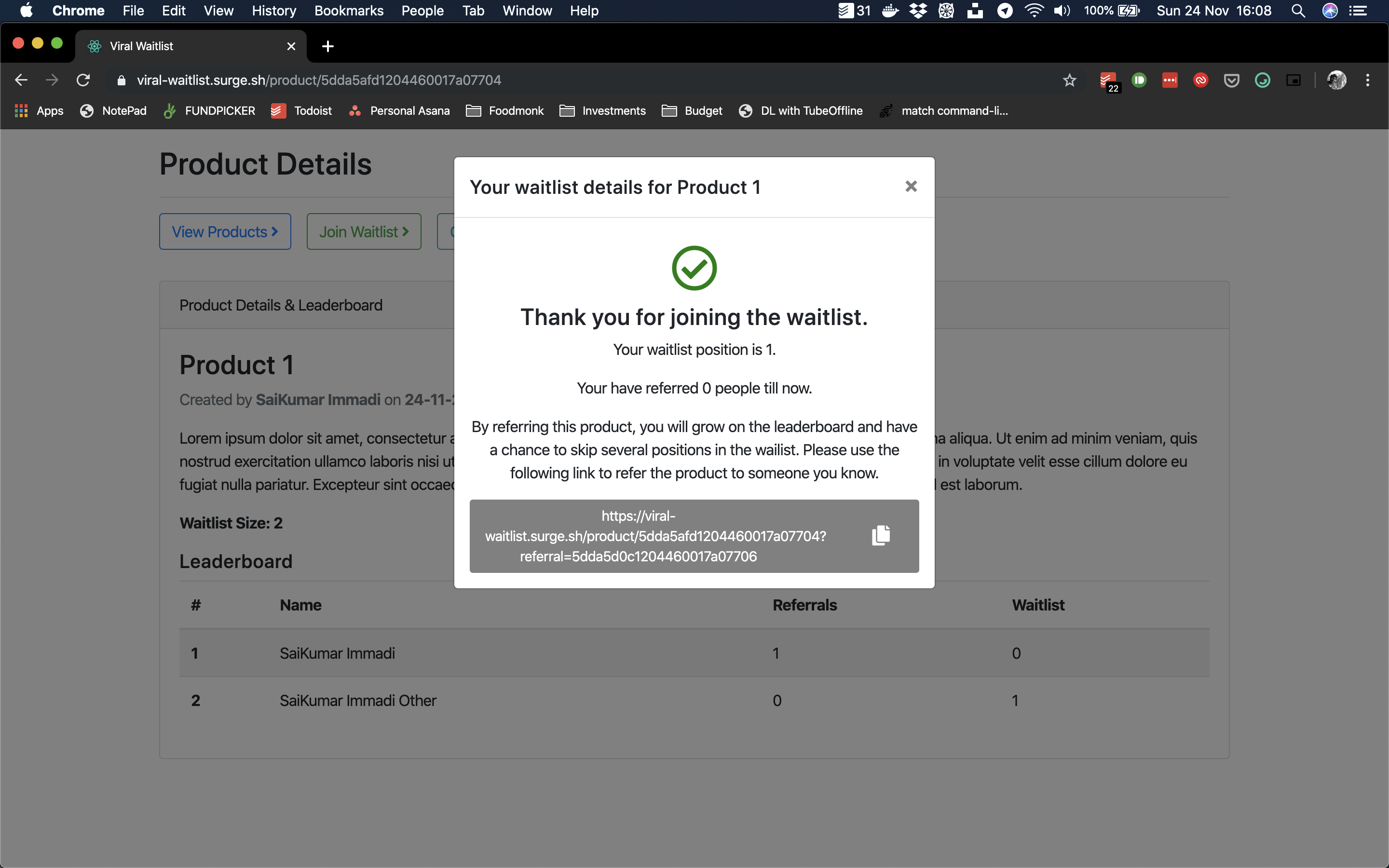Screen dimensions: 1389x868
Task: Close the waitlist details modal
Action: (x=911, y=187)
